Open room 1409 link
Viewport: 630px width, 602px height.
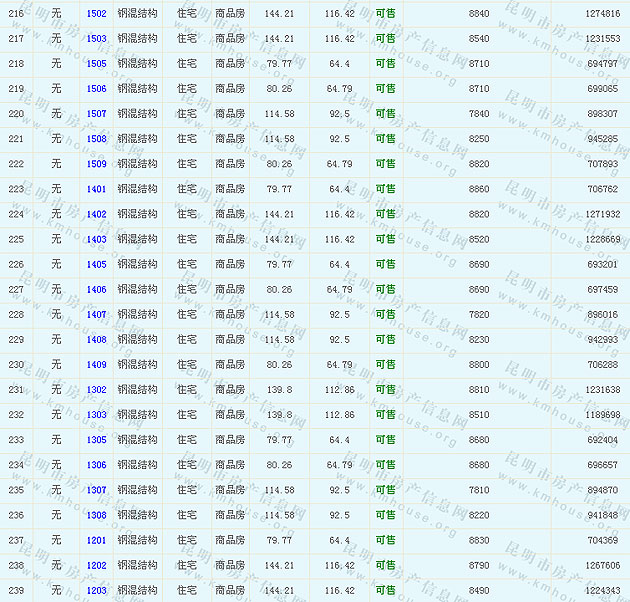pos(96,365)
